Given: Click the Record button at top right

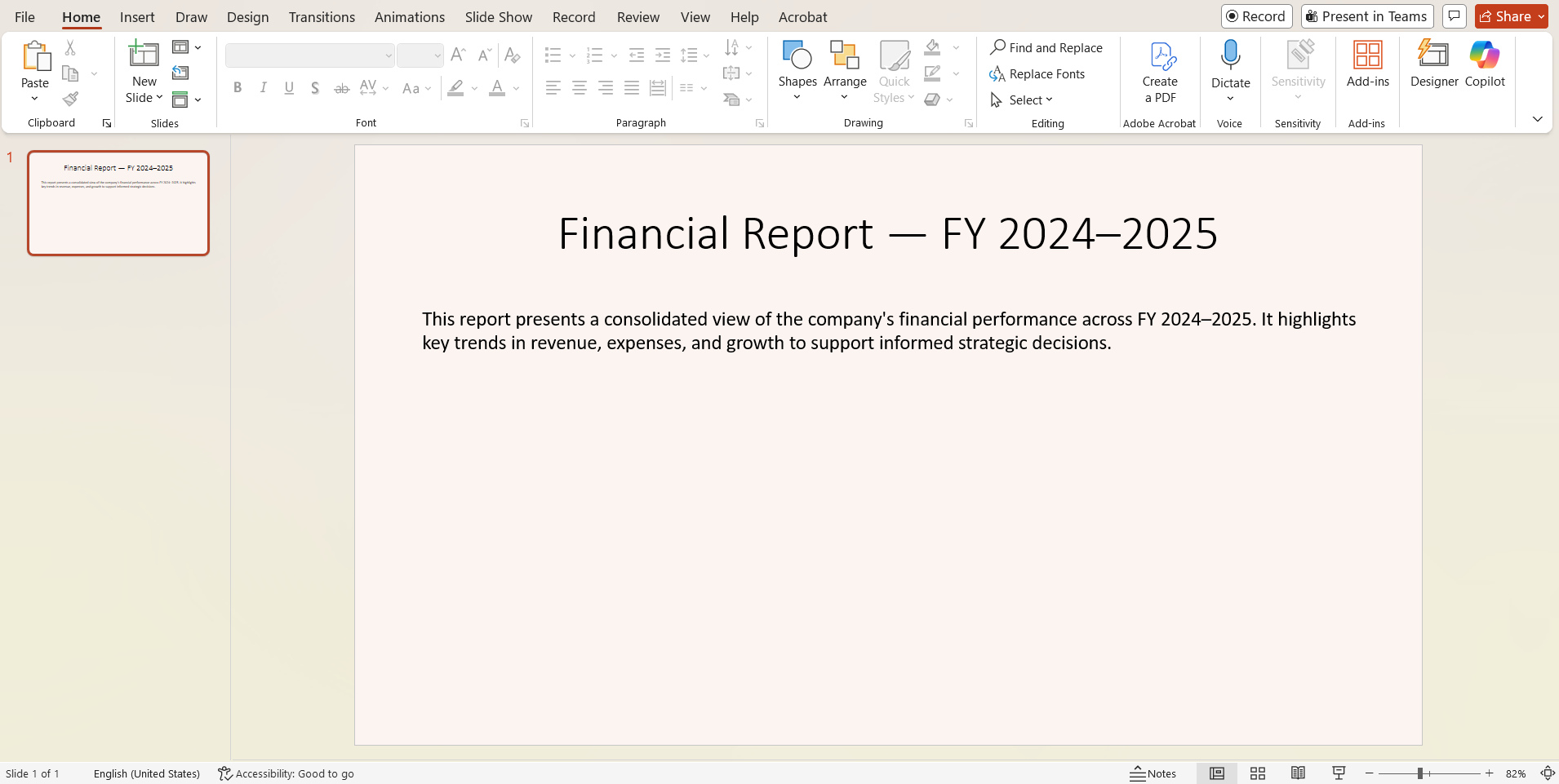Looking at the screenshot, I should point(1256,16).
